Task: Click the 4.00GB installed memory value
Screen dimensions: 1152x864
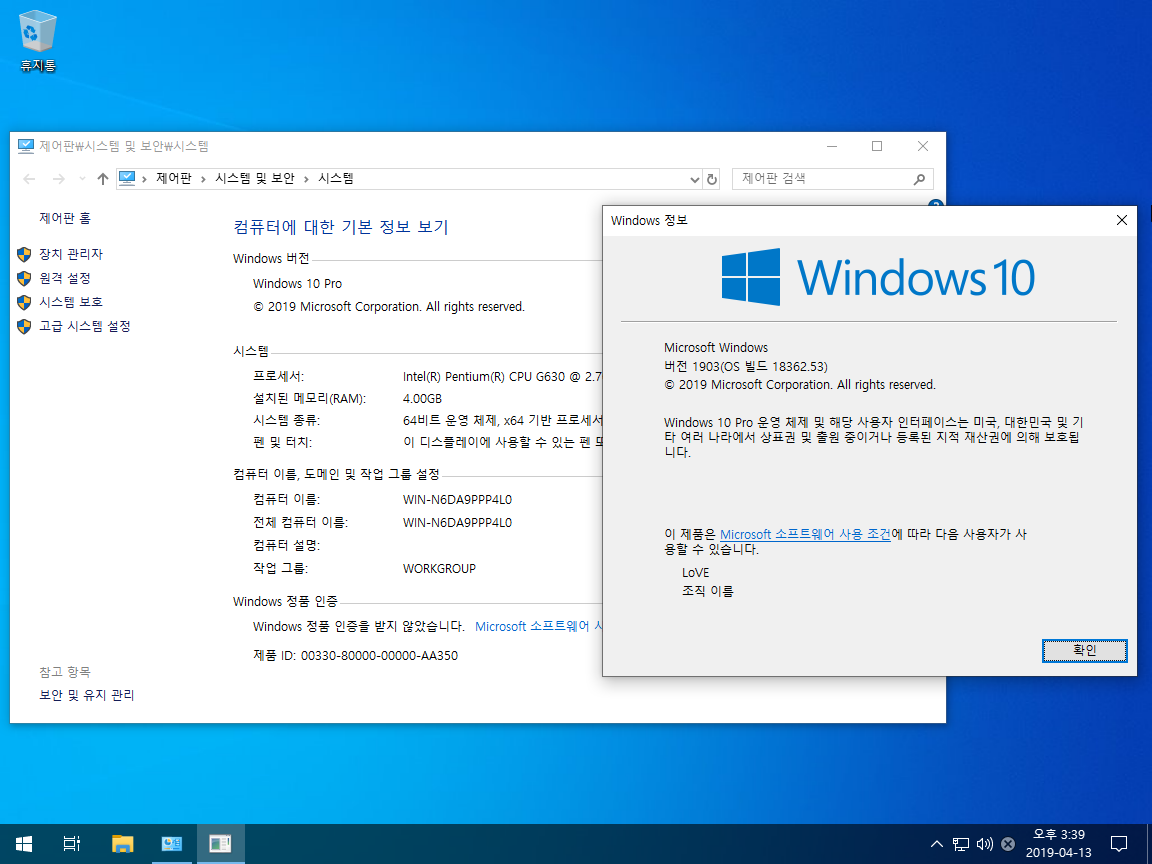Action: point(422,399)
